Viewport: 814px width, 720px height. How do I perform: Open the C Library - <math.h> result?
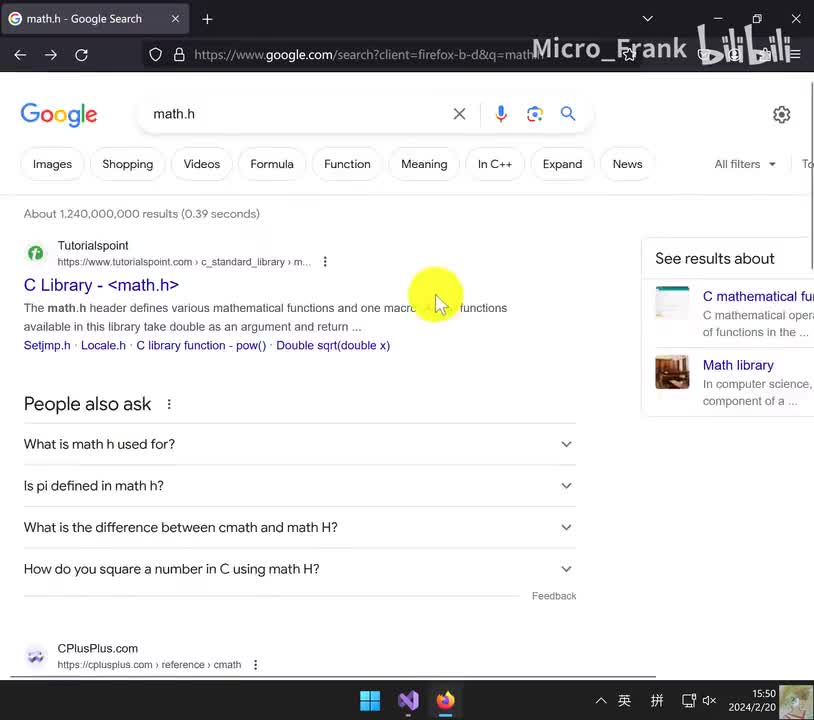(x=101, y=285)
